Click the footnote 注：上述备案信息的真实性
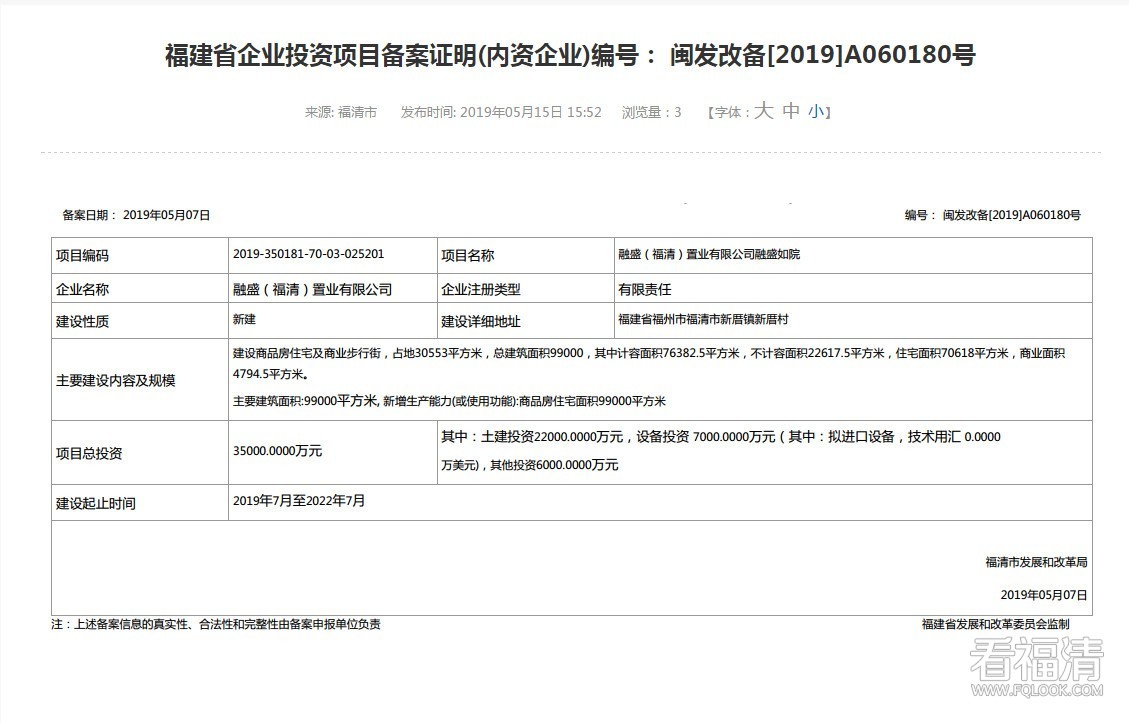The image size is (1129, 723). [216, 624]
